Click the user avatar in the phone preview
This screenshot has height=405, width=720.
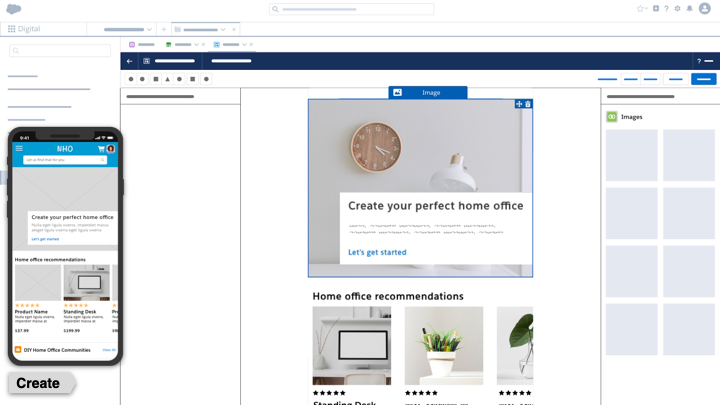[x=111, y=149]
